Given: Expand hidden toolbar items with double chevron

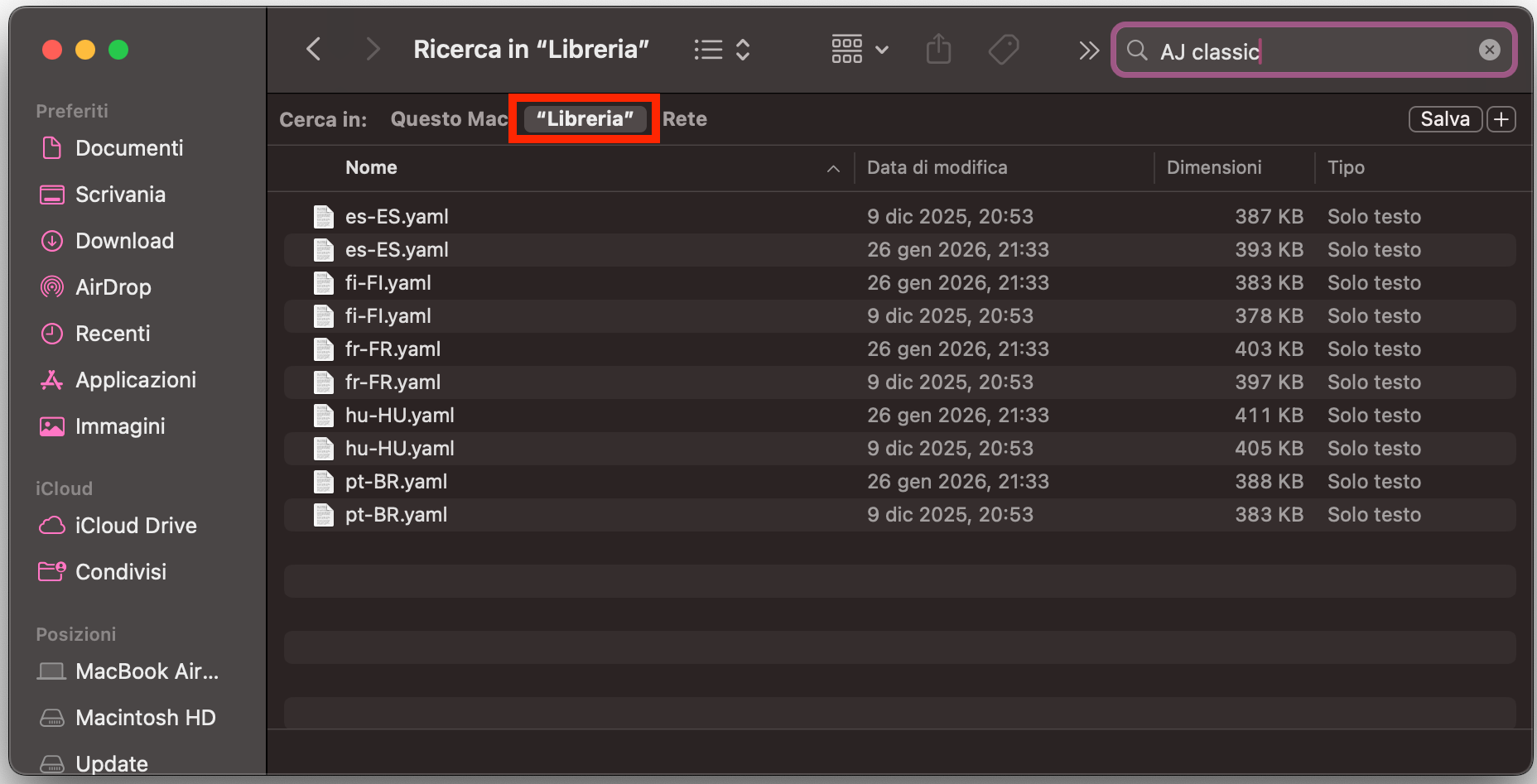Looking at the screenshot, I should [1088, 51].
